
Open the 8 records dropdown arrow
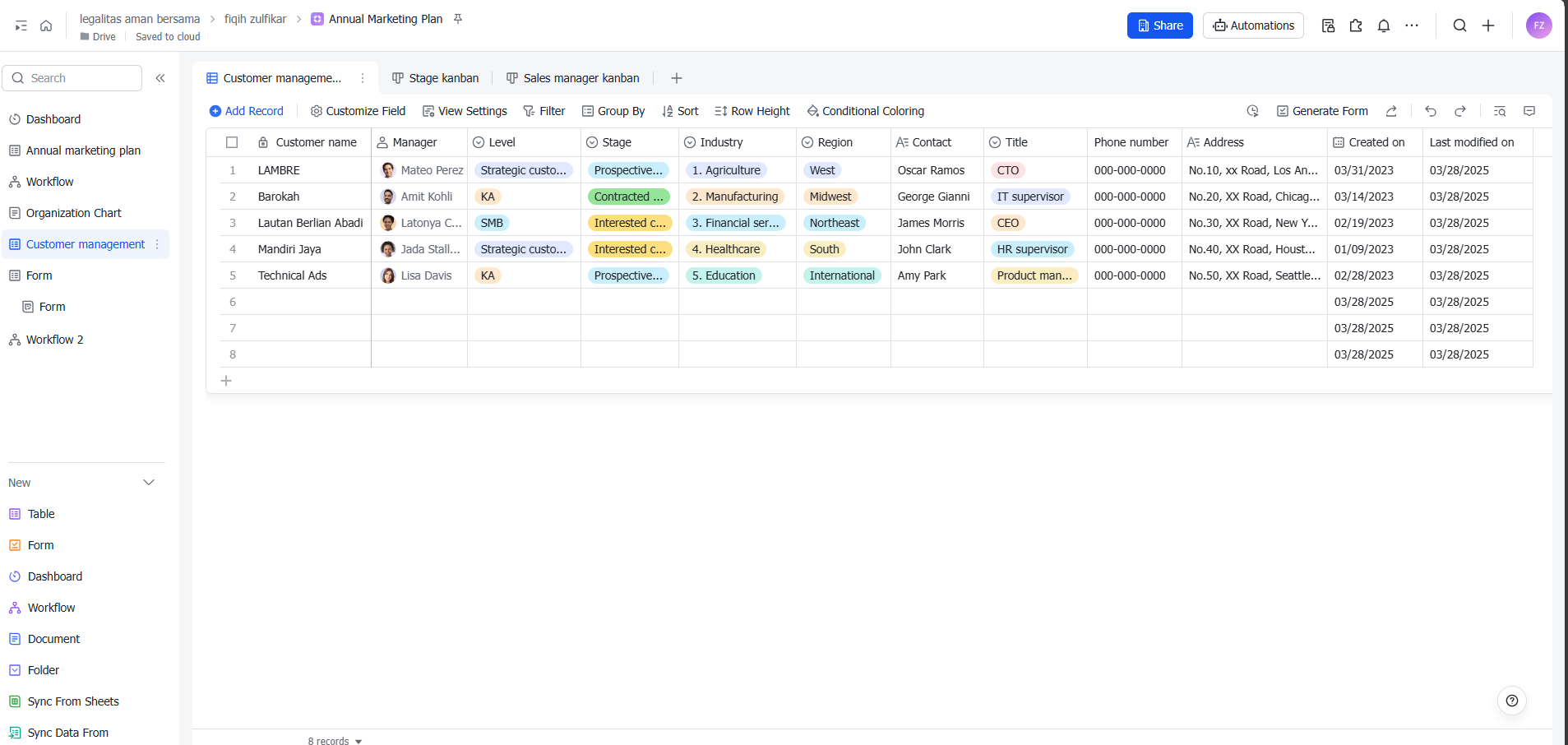pyautogui.click(x=358, y=741)
